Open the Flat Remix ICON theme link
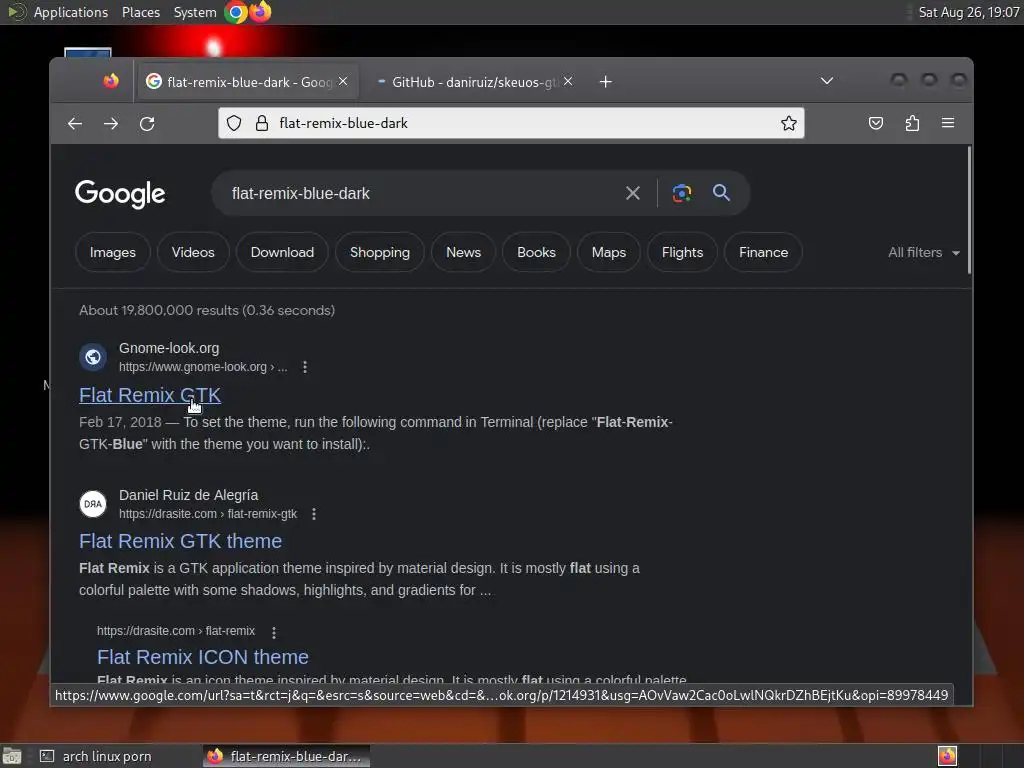The height and width of the screenshot is (768, 1024). point(202,657)
